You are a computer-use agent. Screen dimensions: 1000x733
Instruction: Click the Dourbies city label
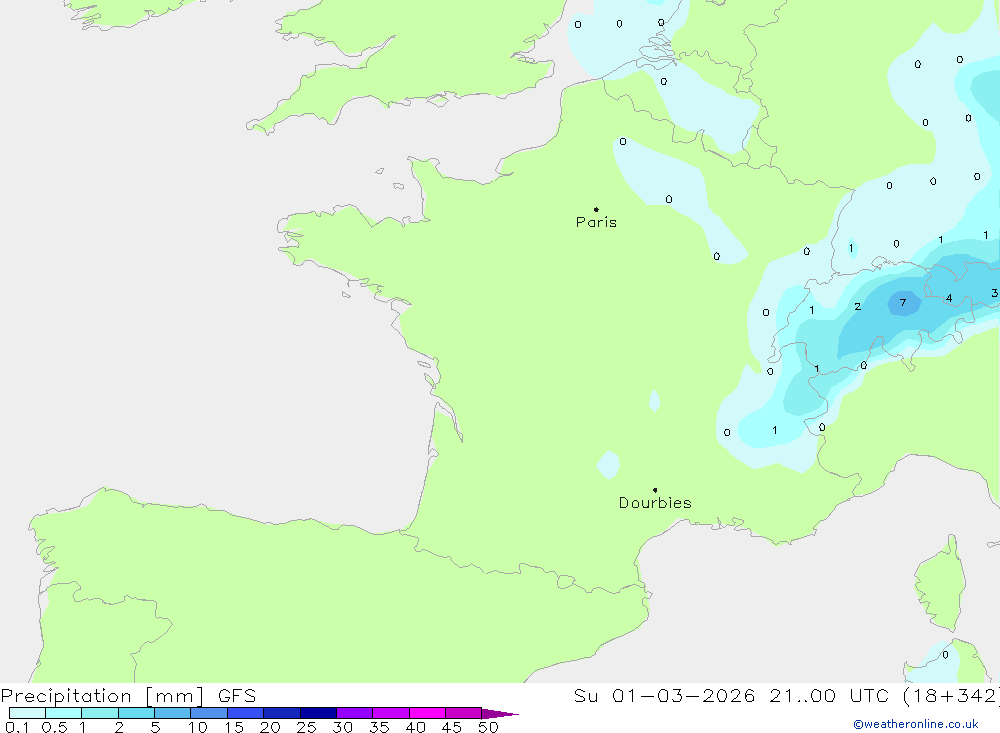[x=655, y=503]
